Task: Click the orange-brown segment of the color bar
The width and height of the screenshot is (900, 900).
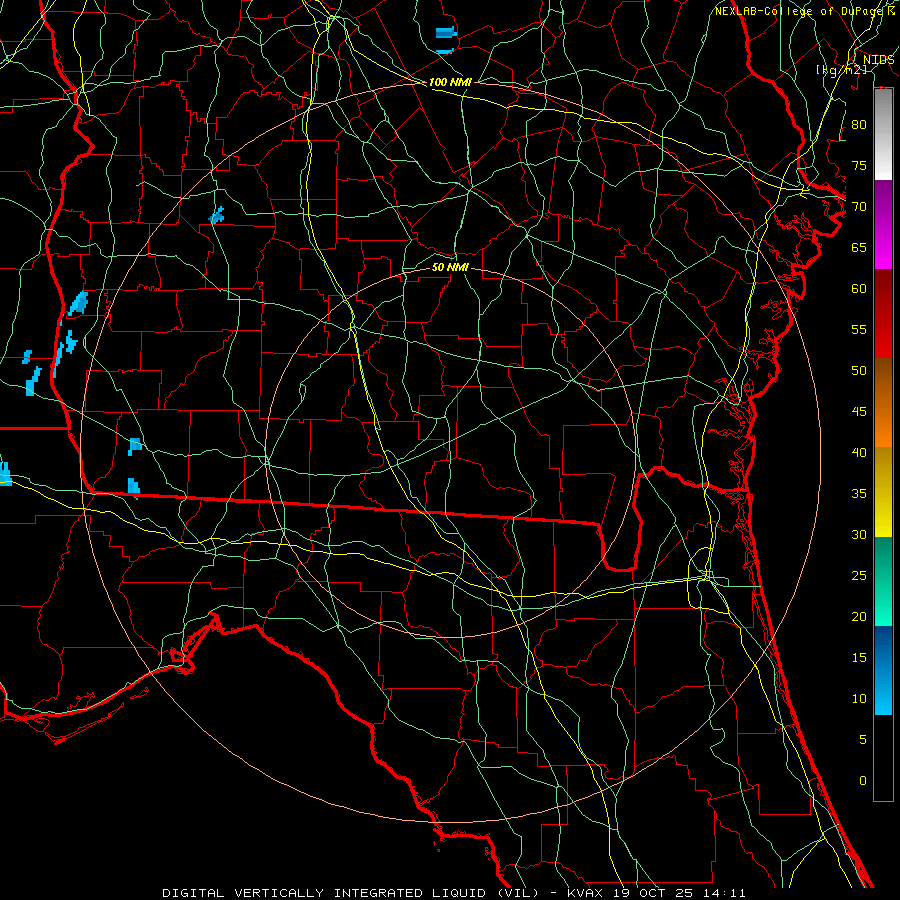Action: click(883, 402)
